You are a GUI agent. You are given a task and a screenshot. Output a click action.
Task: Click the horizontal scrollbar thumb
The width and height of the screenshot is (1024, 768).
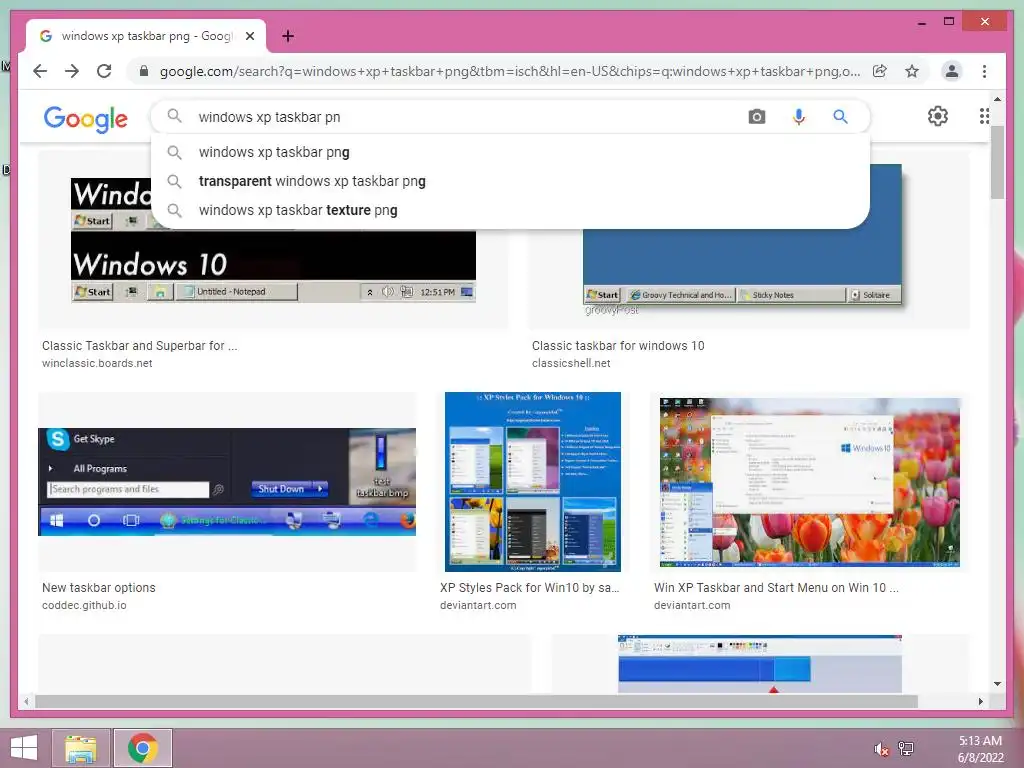tap(476, 701)
